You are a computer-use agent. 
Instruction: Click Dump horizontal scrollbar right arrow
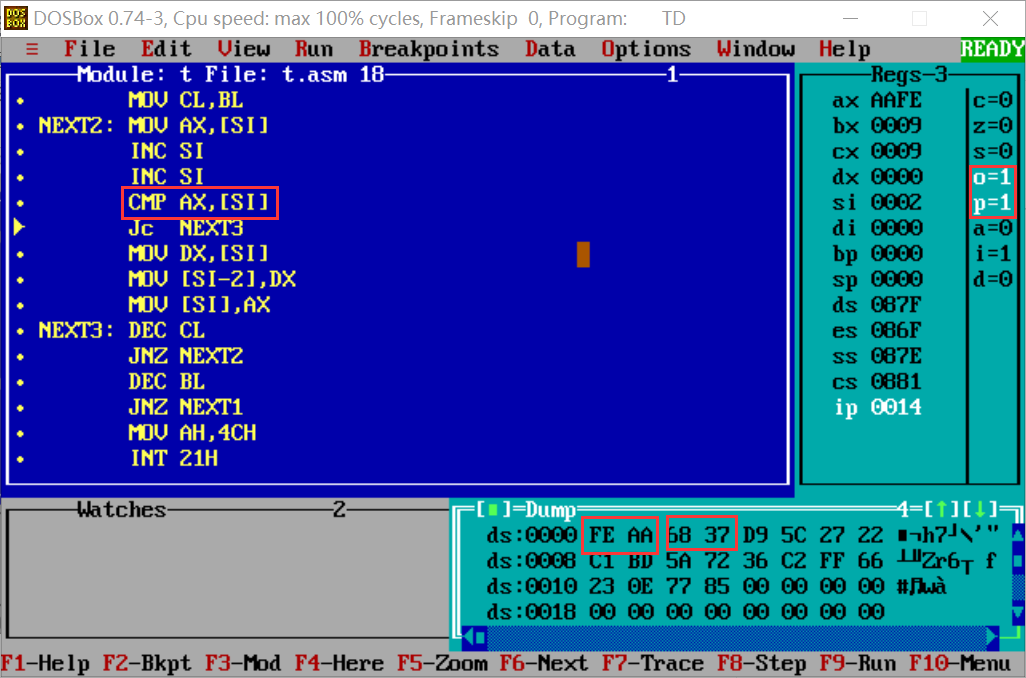coord(993,636)
